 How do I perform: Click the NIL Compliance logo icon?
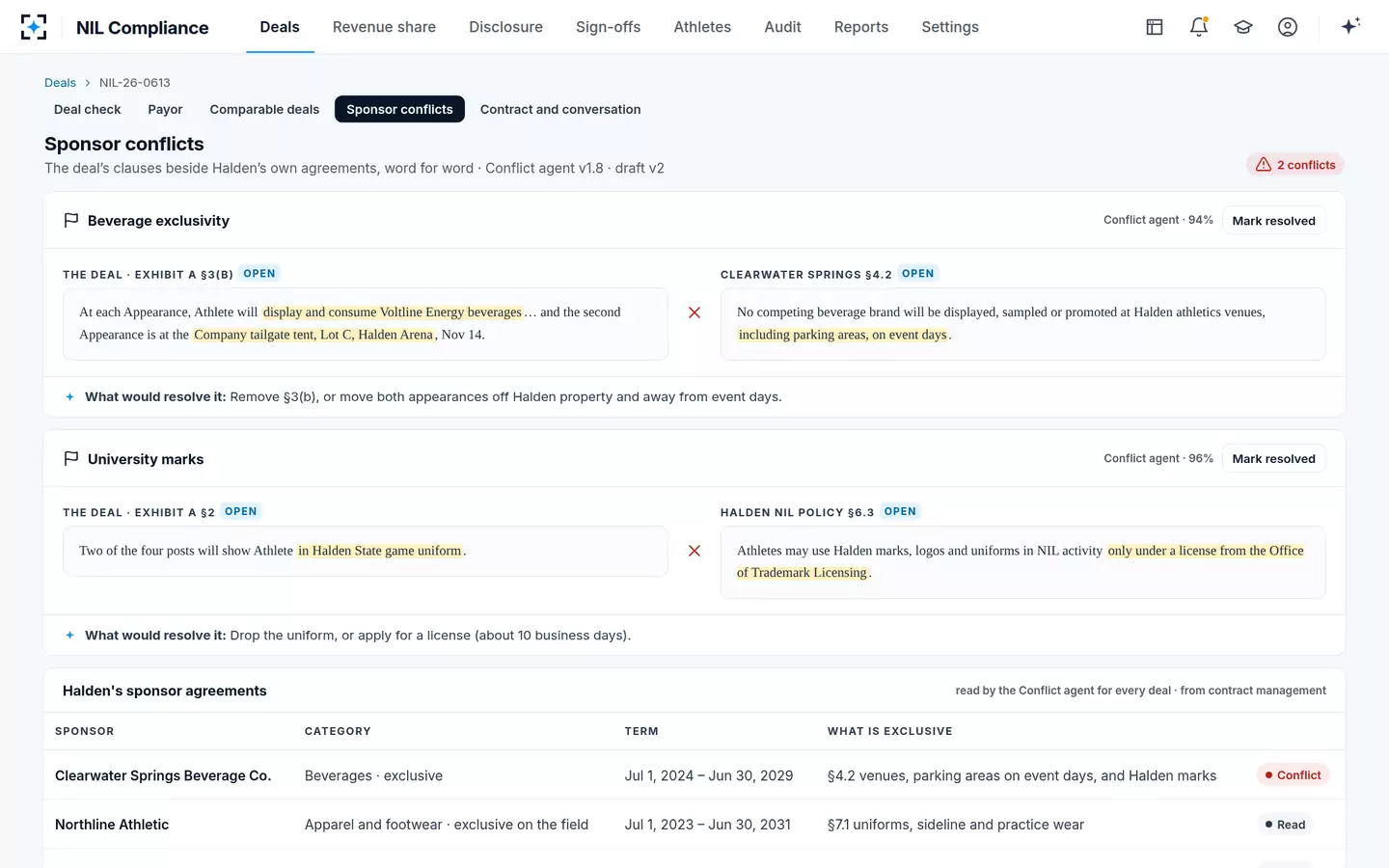click(34, 27)
